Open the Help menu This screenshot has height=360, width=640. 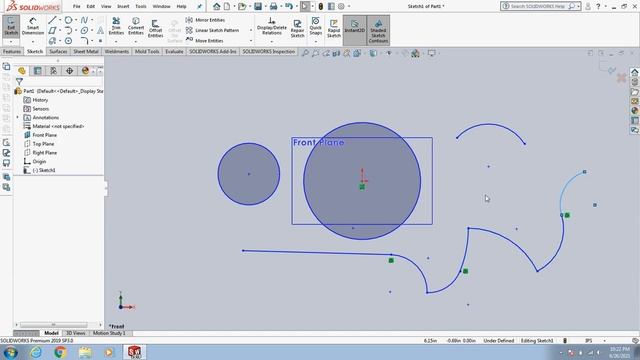pyautogui.click(x=181, y=6)
